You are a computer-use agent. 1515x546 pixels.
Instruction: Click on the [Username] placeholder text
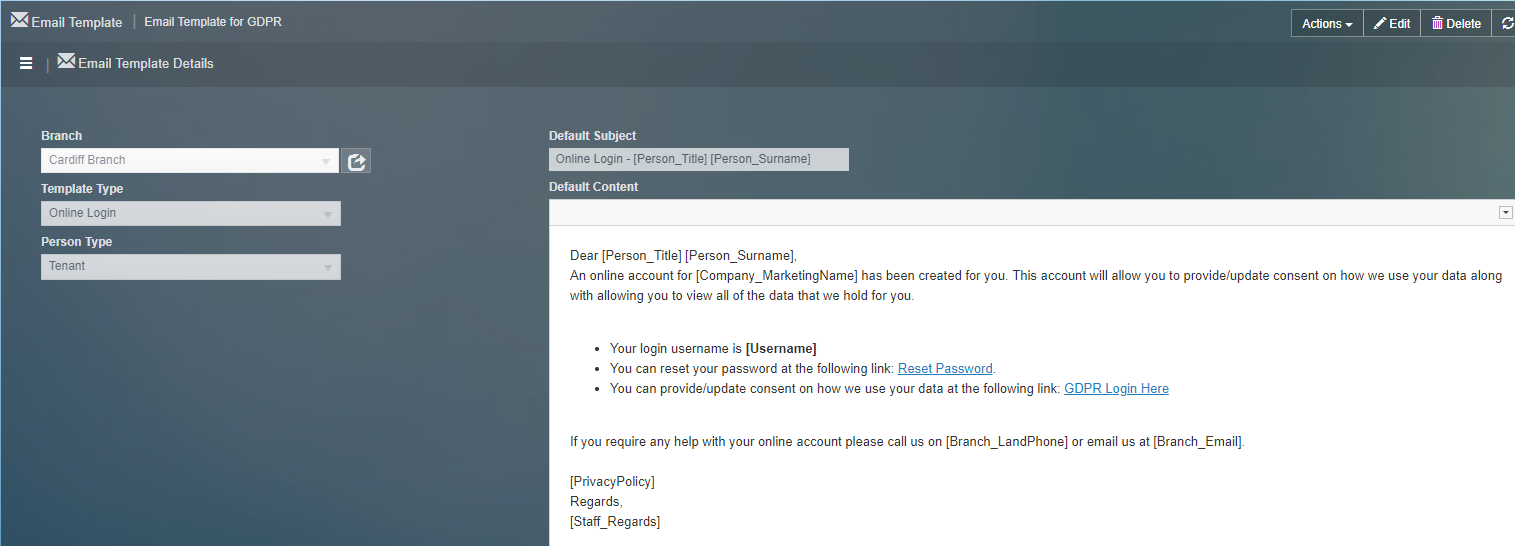click(x=781, y=348)
